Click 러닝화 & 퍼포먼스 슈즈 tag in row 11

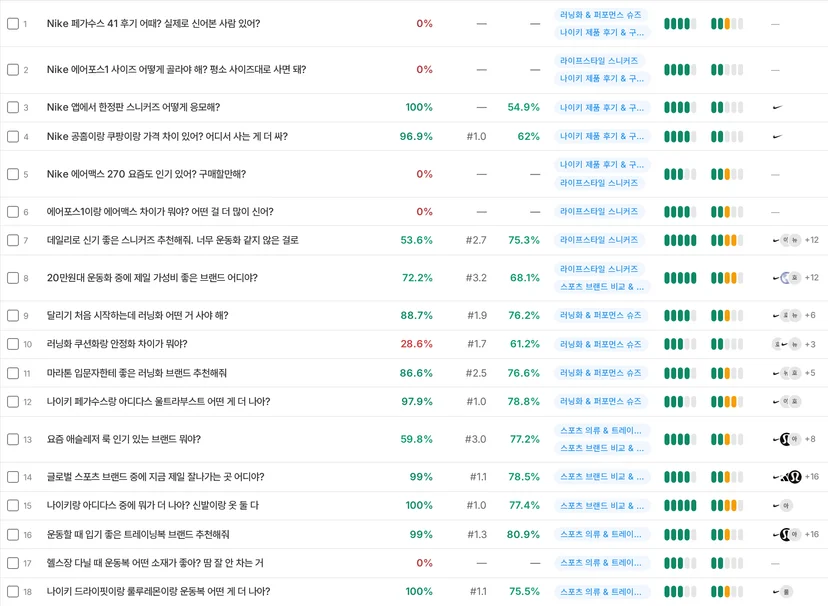(x=601, y=373)
